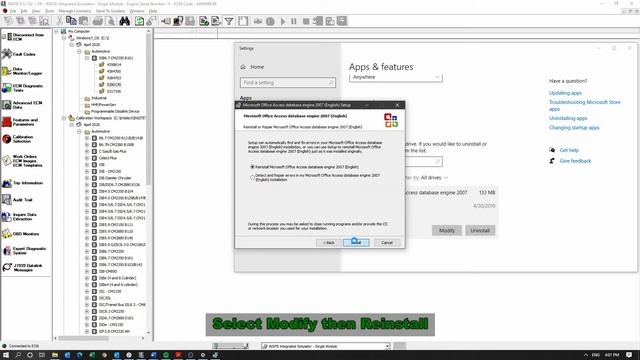640x360 pixels.
Task: Open the Changing startup apps link
Action: pos(574,128)
